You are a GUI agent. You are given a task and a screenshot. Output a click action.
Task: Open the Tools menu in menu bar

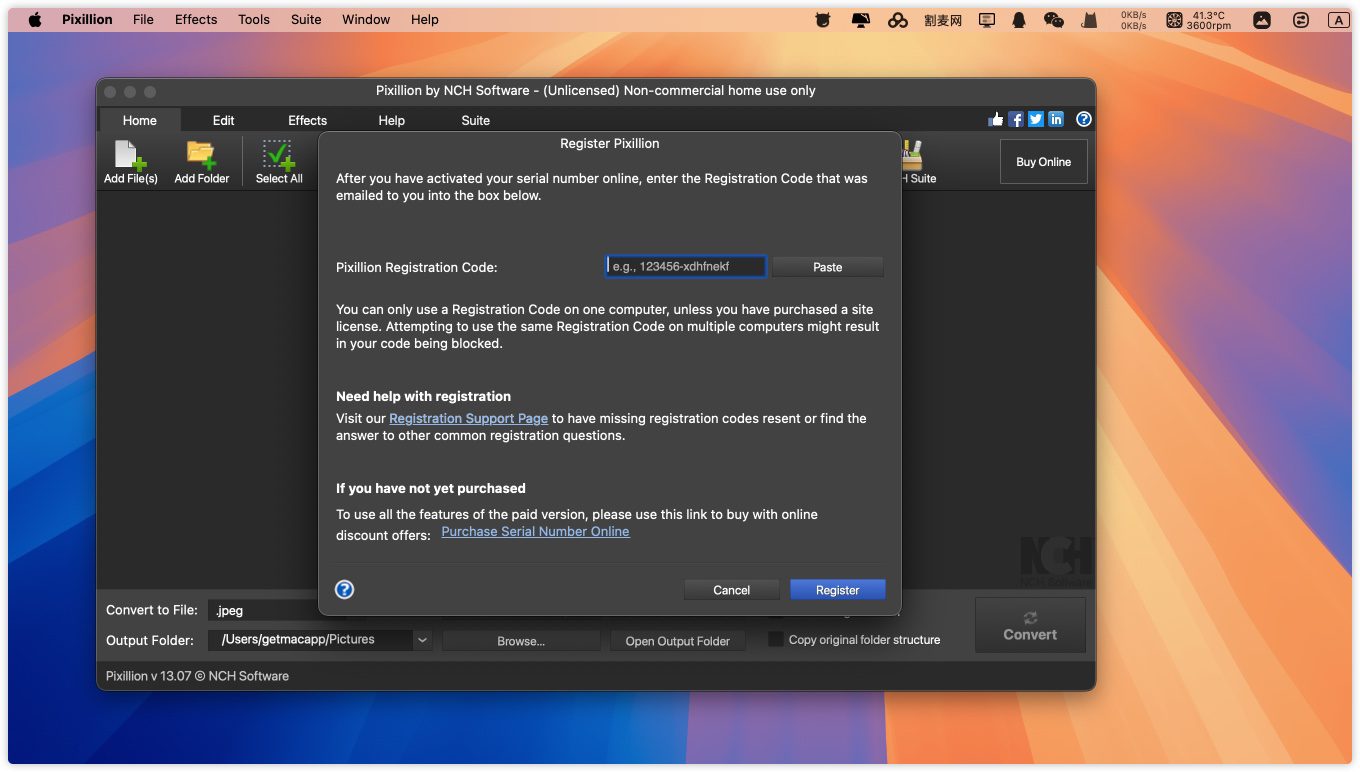[x=253, y=19]
